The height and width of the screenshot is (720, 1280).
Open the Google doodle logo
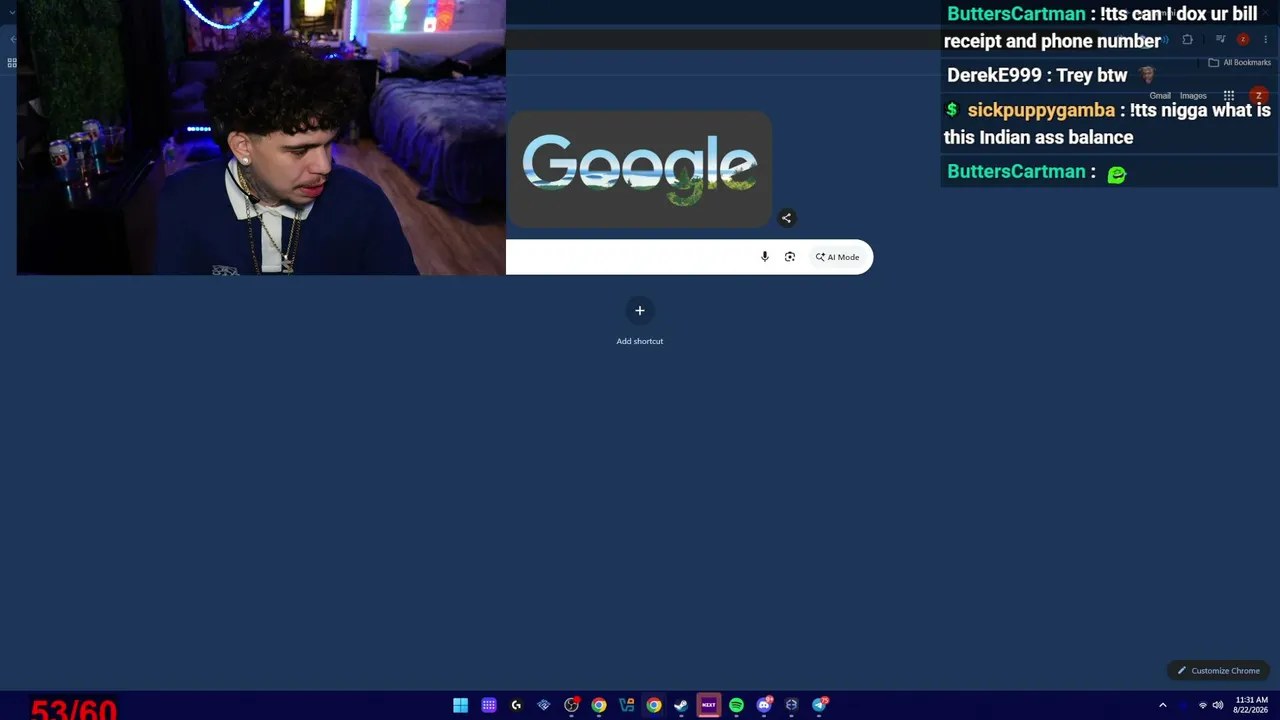pyautogui.click(x=639, y=168)
